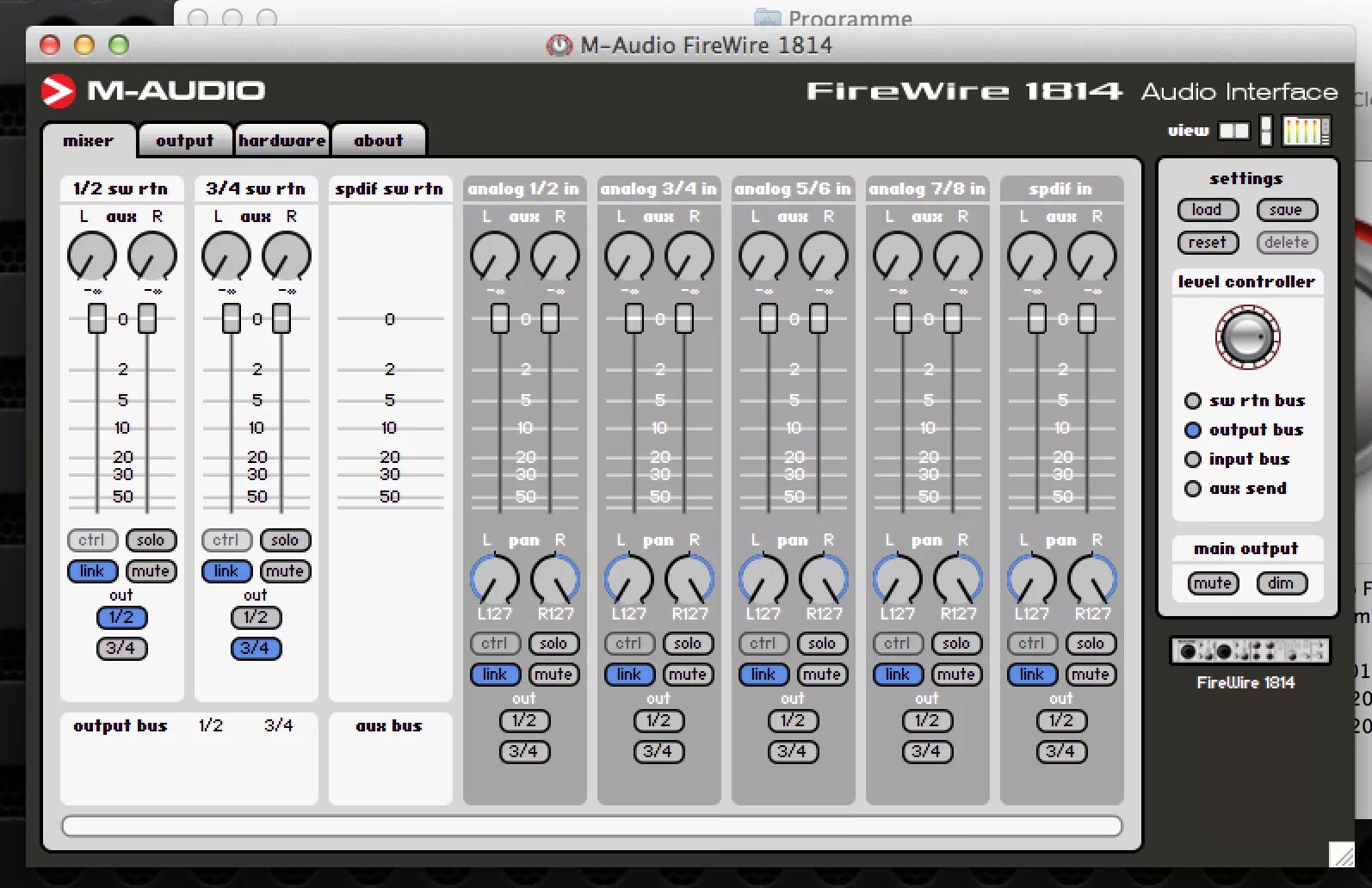Viewport: 1372px width, 888px height.
Task: Click the analog 7/8 in right aux knob
Action: pos(958,256)
